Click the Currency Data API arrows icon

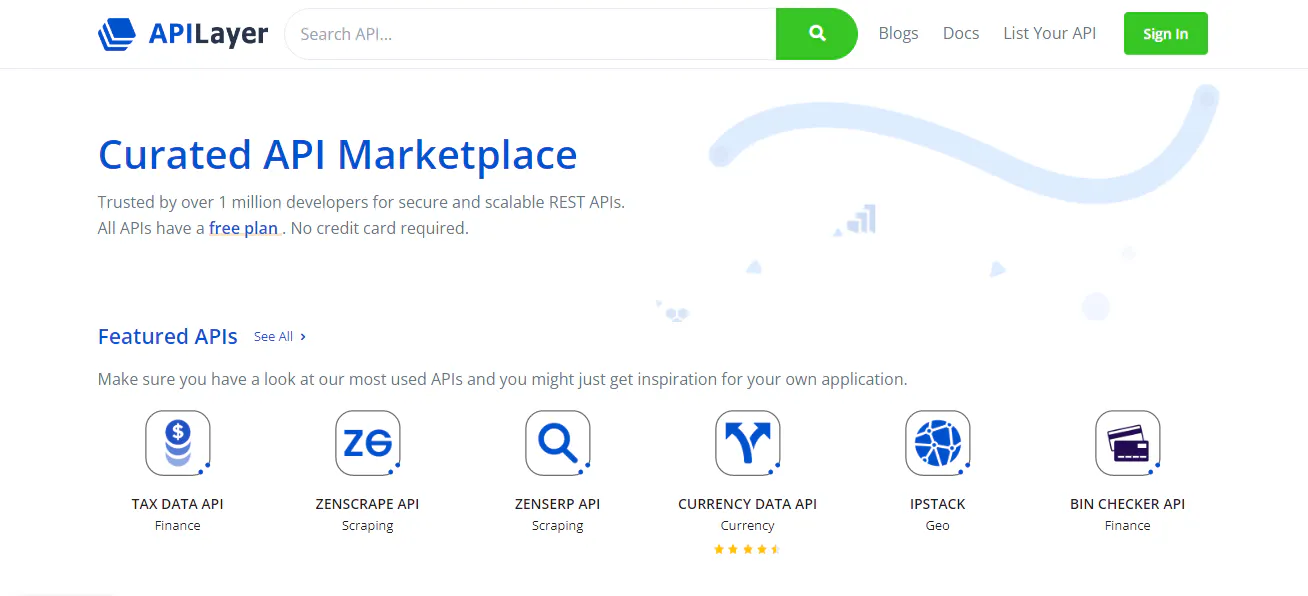click(x=747, y=443)
